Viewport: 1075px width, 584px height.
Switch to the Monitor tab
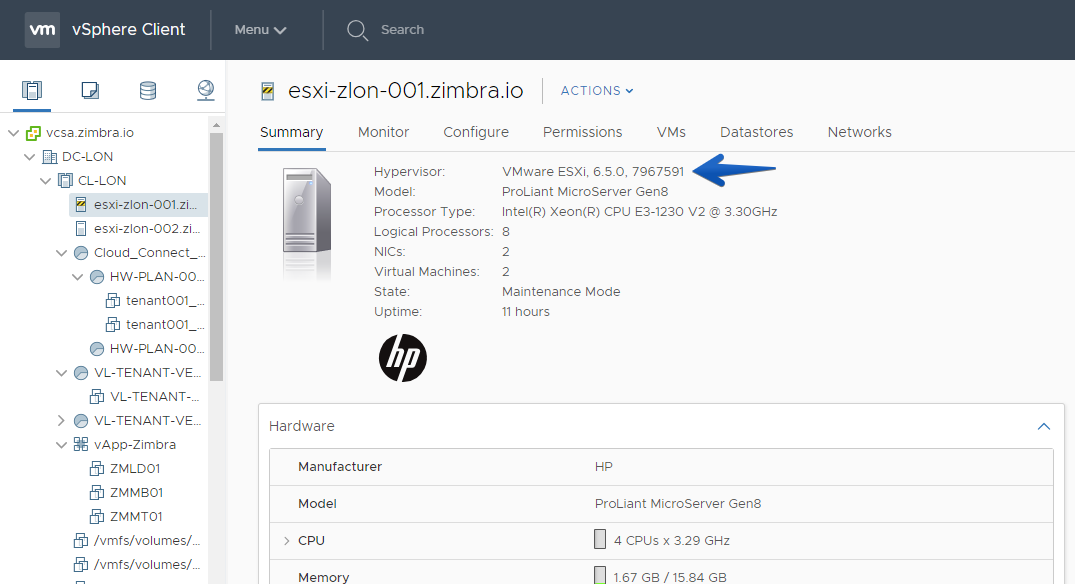(x=383, y=132)
